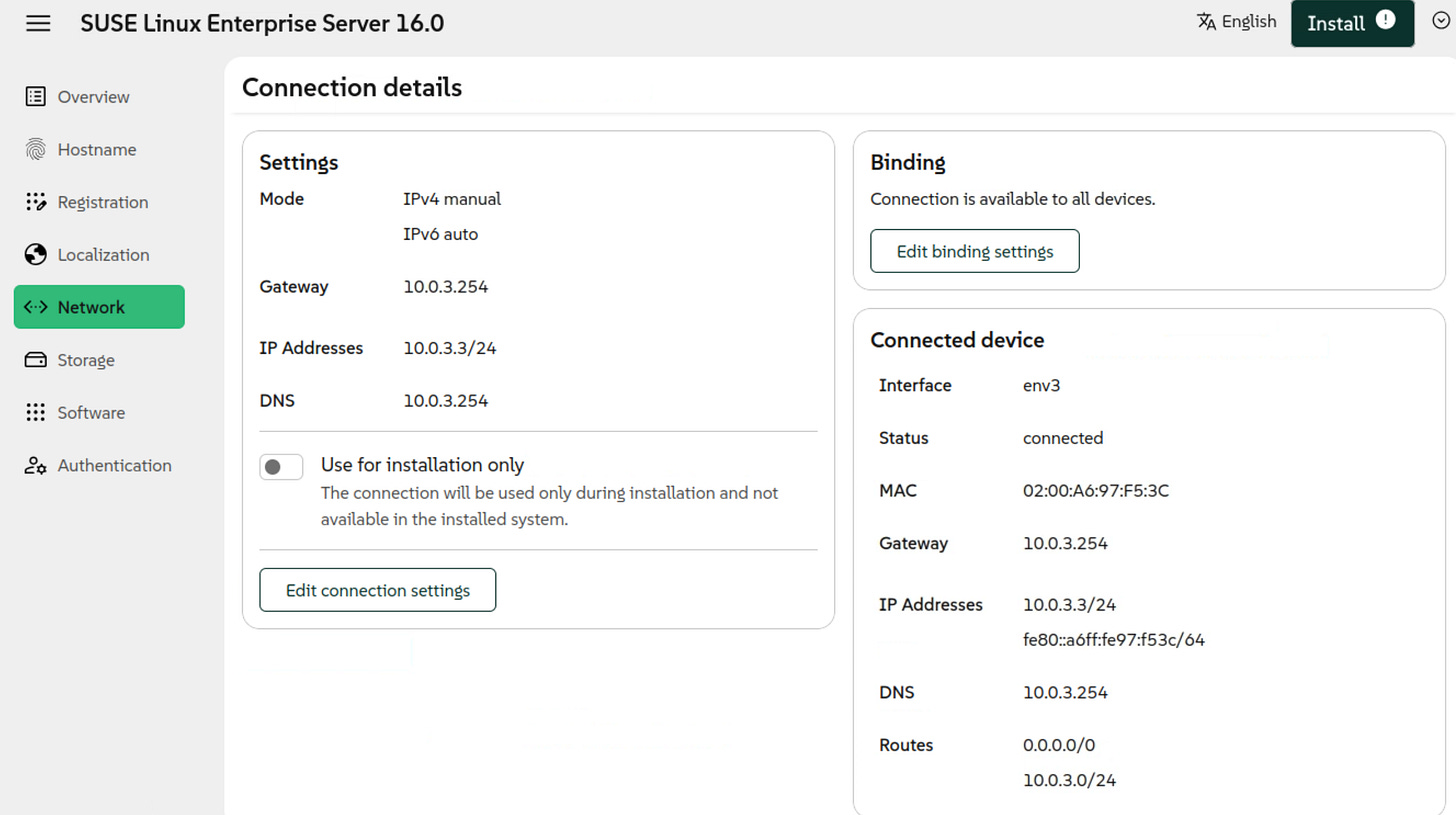Click the Interface label
The width and height of the screenshot is (1456, 815).
click(915, 386)
